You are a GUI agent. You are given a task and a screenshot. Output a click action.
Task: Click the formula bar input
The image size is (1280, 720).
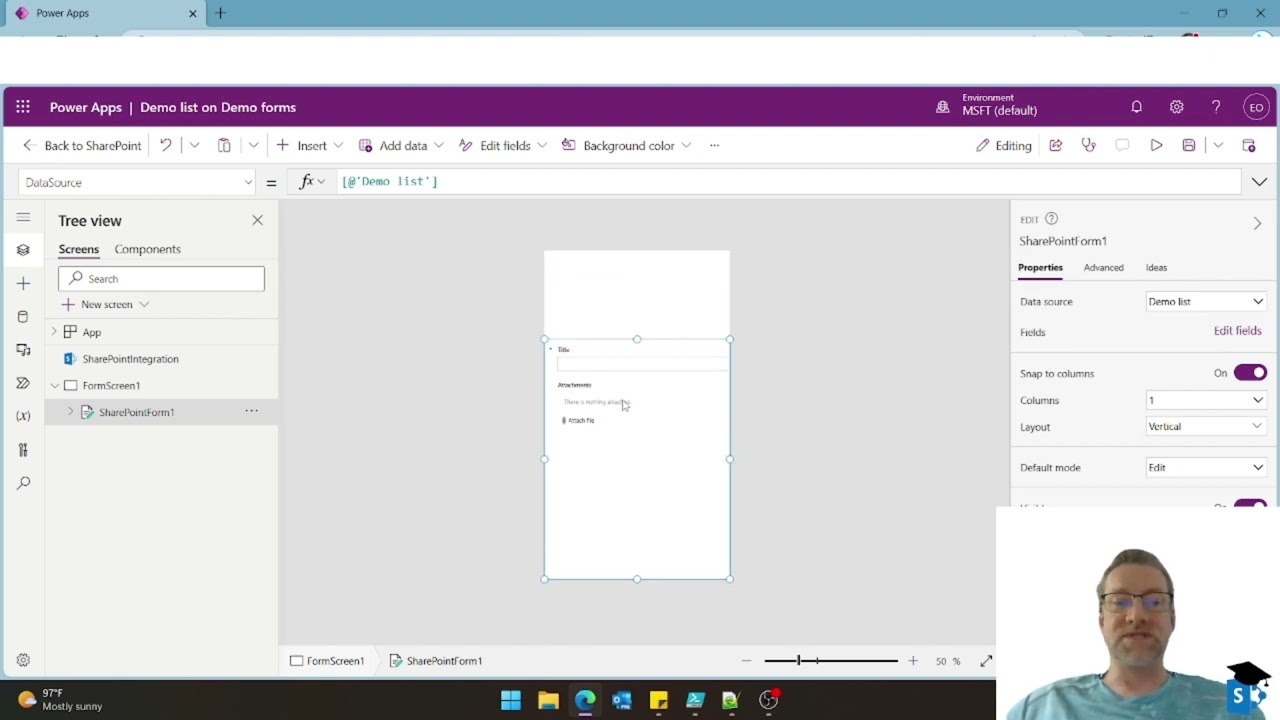click(788, 182)
